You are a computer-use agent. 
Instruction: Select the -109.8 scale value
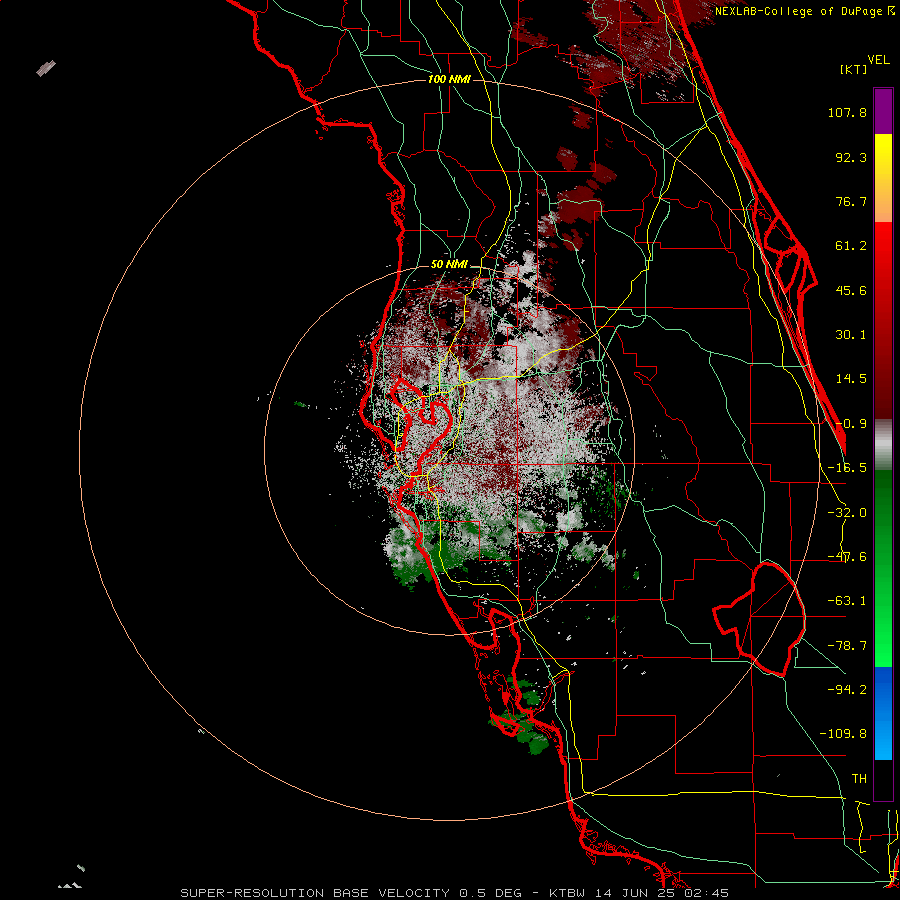point(843,734)
